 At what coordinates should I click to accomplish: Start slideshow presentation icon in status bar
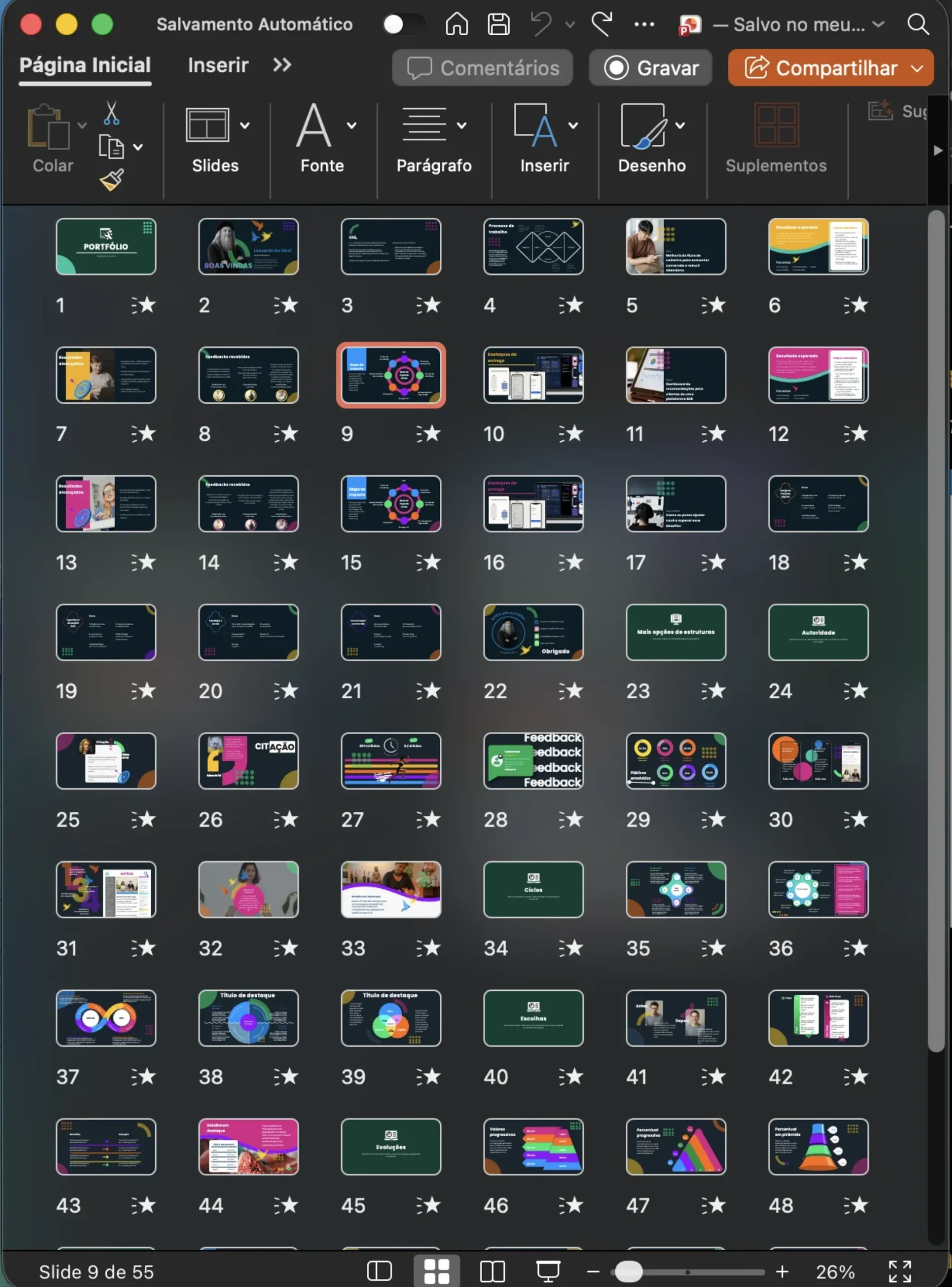[x=547, y=1271]
